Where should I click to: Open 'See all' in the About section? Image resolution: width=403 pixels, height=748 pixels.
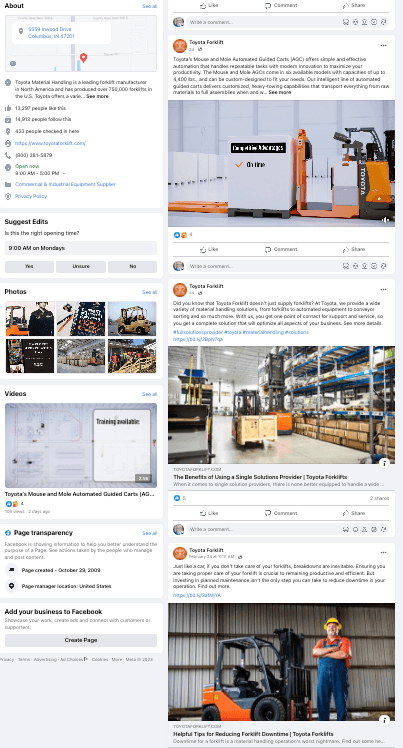tap(149, 6)
